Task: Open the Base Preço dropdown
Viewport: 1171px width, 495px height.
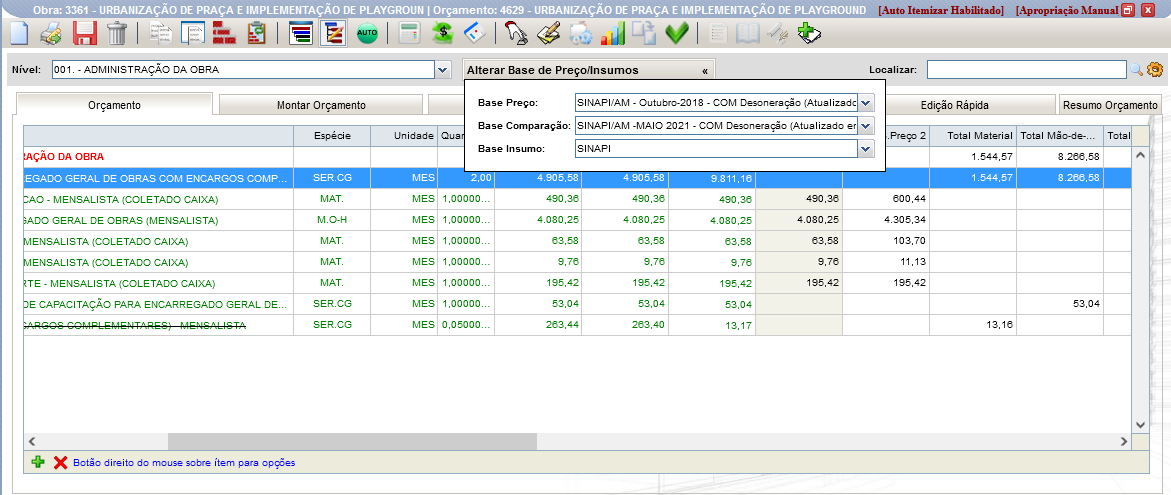Action: [x=866, y=102]
